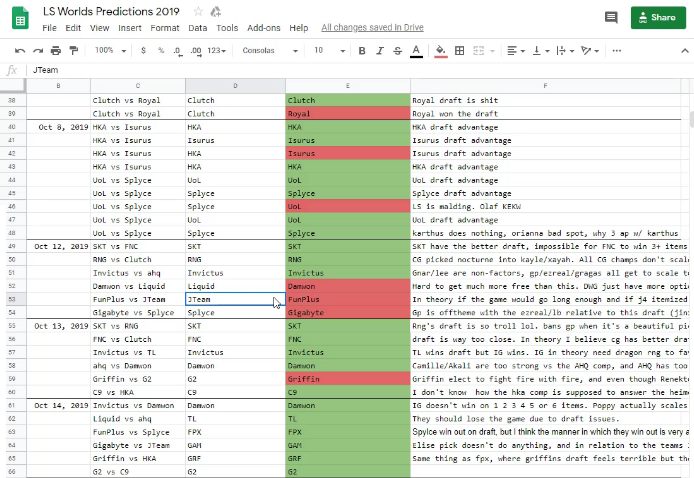
Task: Open the horizontal align dropdown
Action: [x=516, y=51]
